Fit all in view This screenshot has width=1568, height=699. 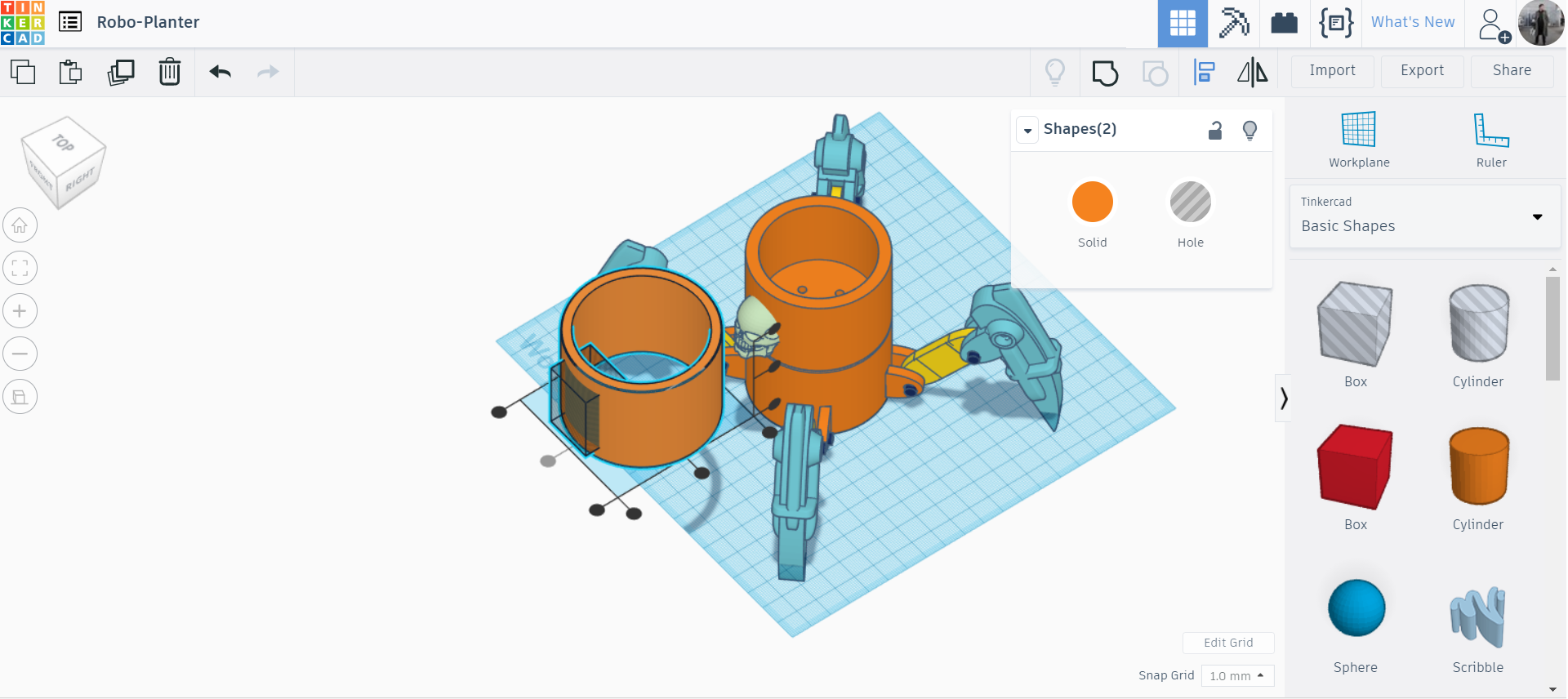(x=20, y=268)
